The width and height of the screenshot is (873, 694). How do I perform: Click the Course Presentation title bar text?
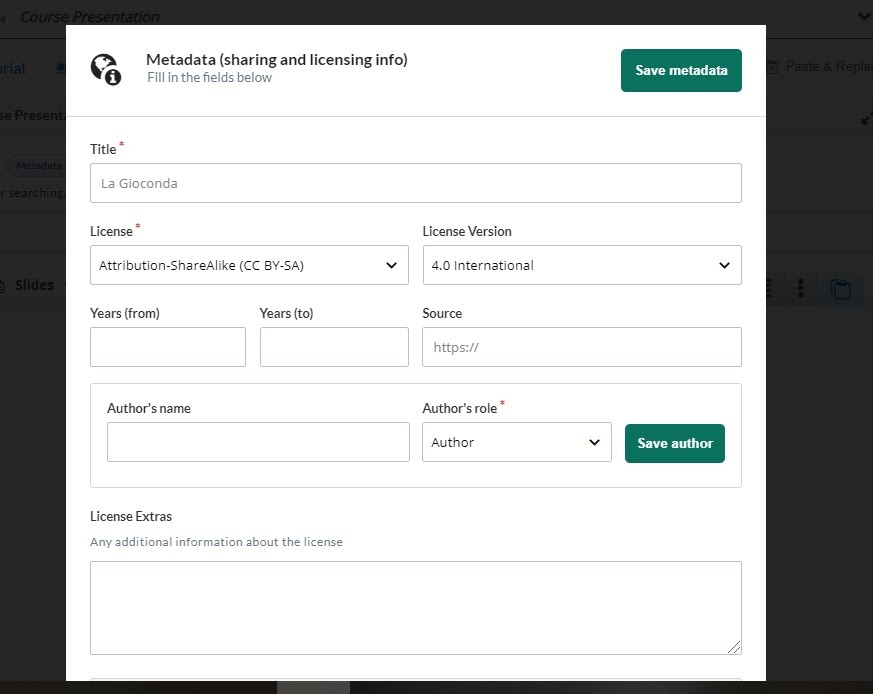pos(90,17)
